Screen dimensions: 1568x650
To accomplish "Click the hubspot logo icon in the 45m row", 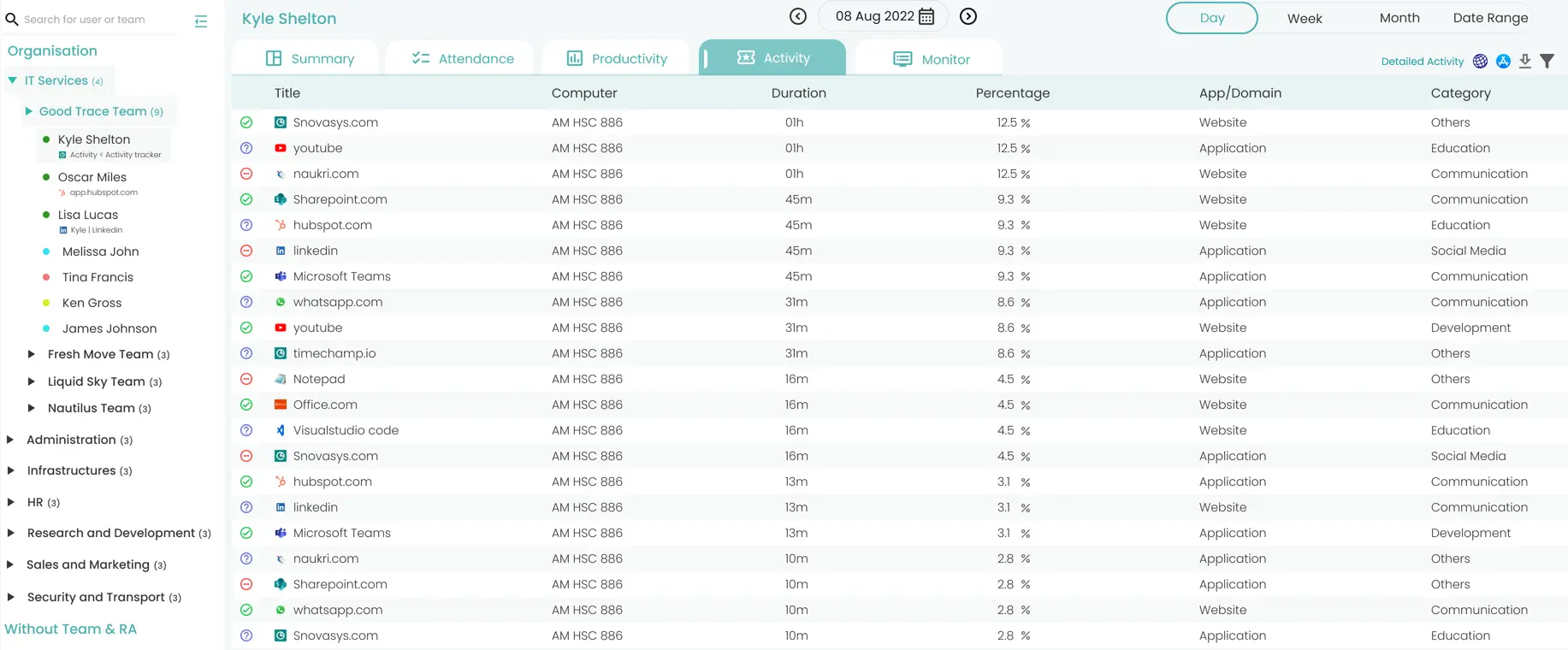I will pos(281,225).
